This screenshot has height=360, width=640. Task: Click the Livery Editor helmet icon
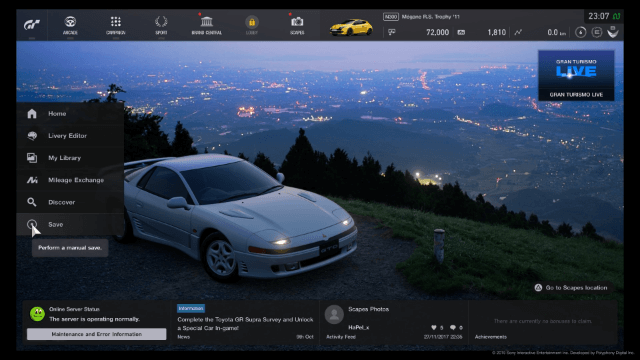(x=32, y=136)
